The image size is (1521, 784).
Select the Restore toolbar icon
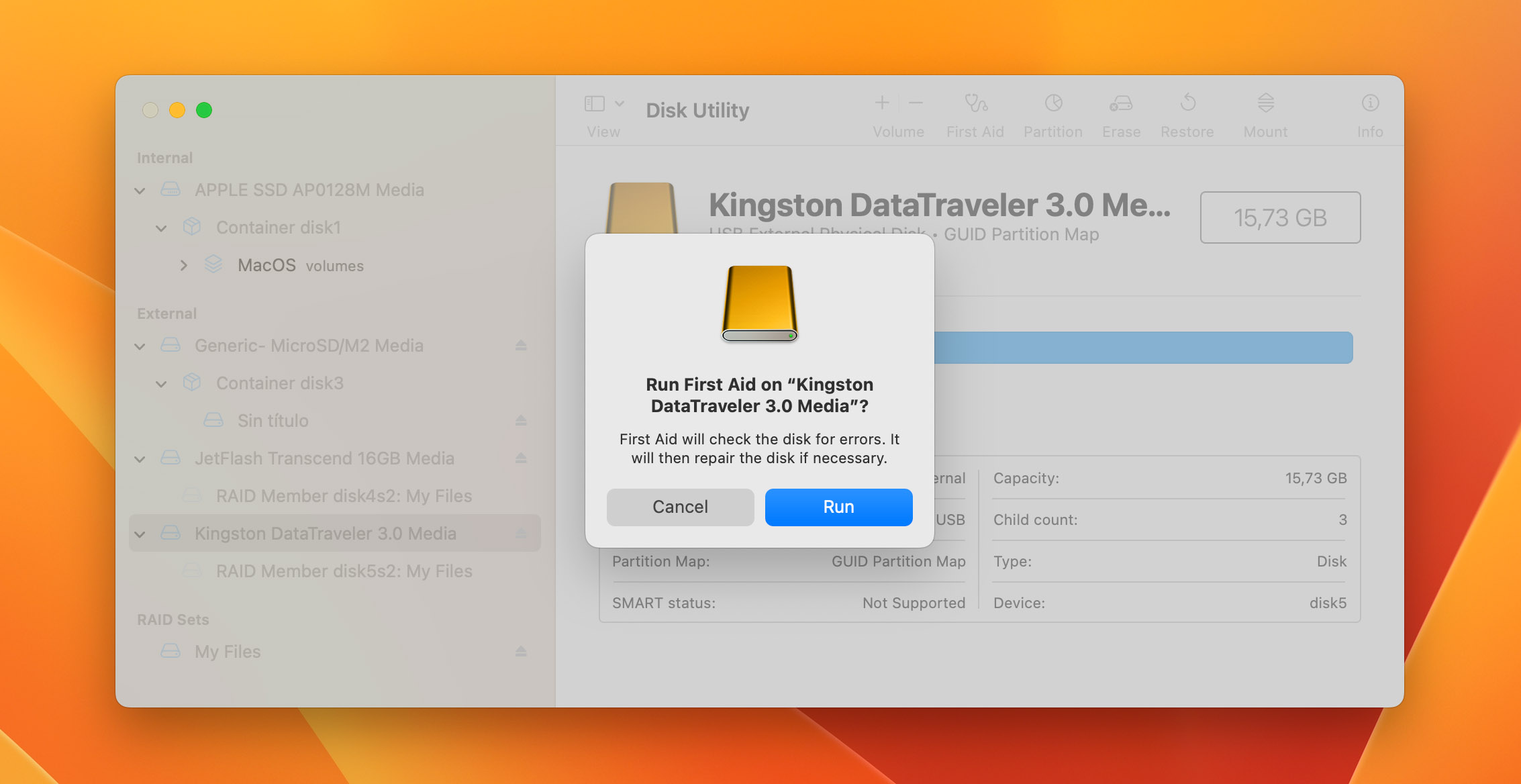[1187, 103]
